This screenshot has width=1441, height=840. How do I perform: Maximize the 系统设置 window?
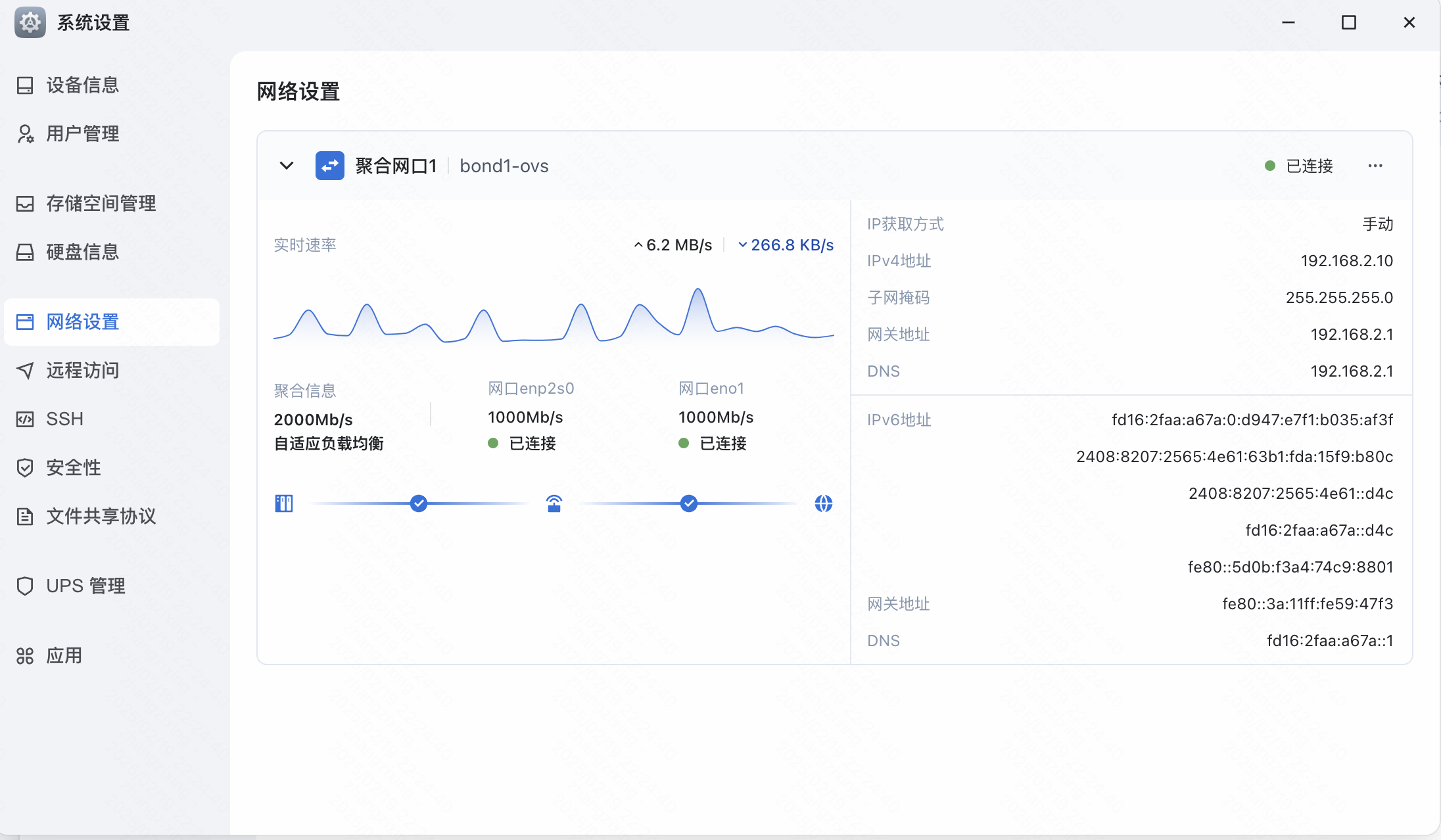pos(1349,22)
